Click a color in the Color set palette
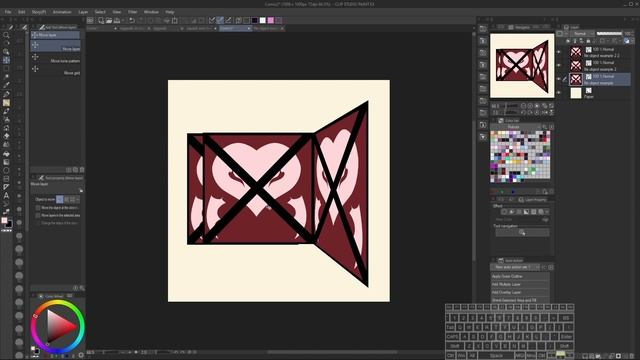The width and height of the screenshot is (640, 360). (x=520, y=156)
